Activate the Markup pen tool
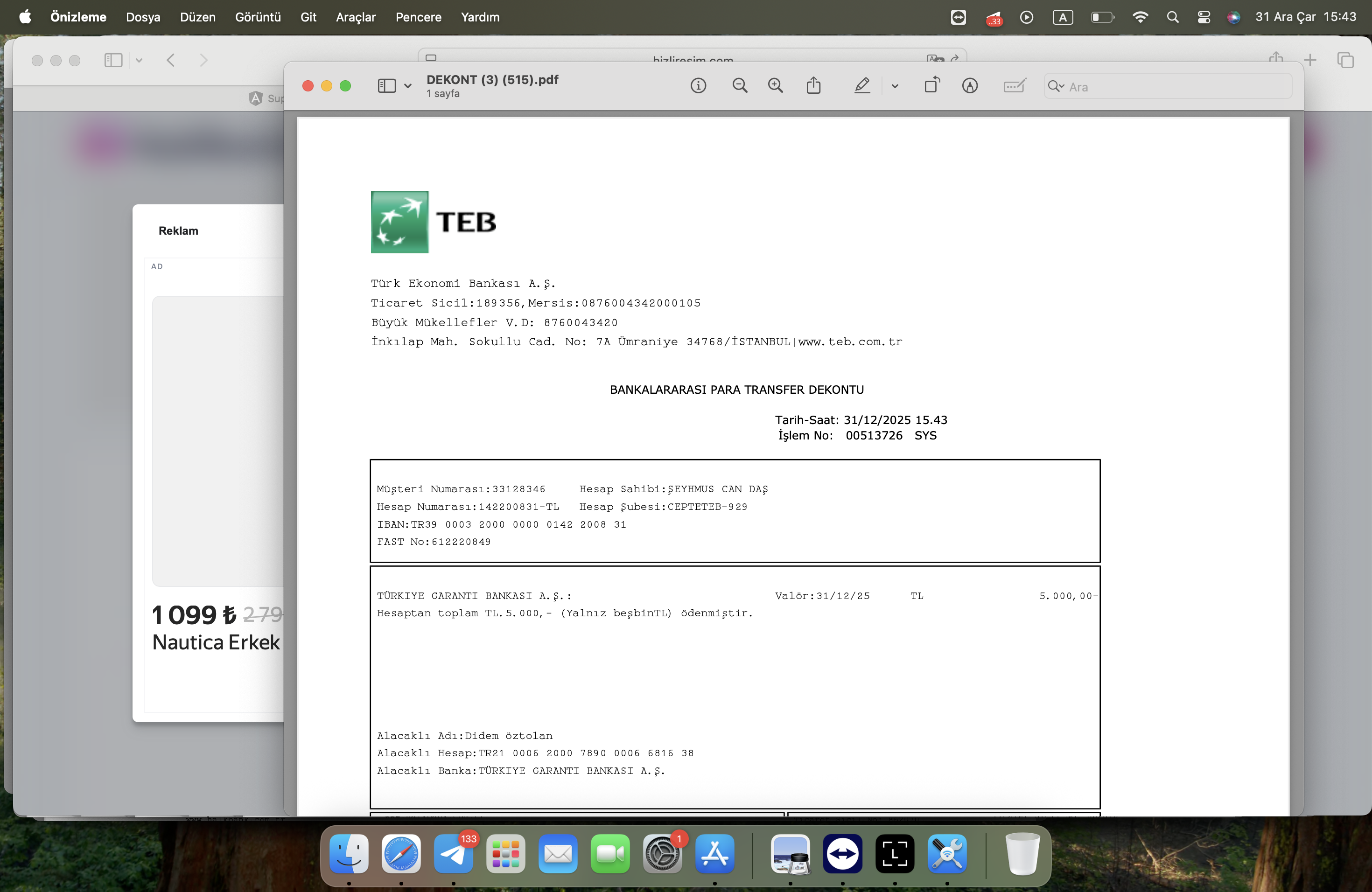This screenshot has height=892, width=1372. 862,86
